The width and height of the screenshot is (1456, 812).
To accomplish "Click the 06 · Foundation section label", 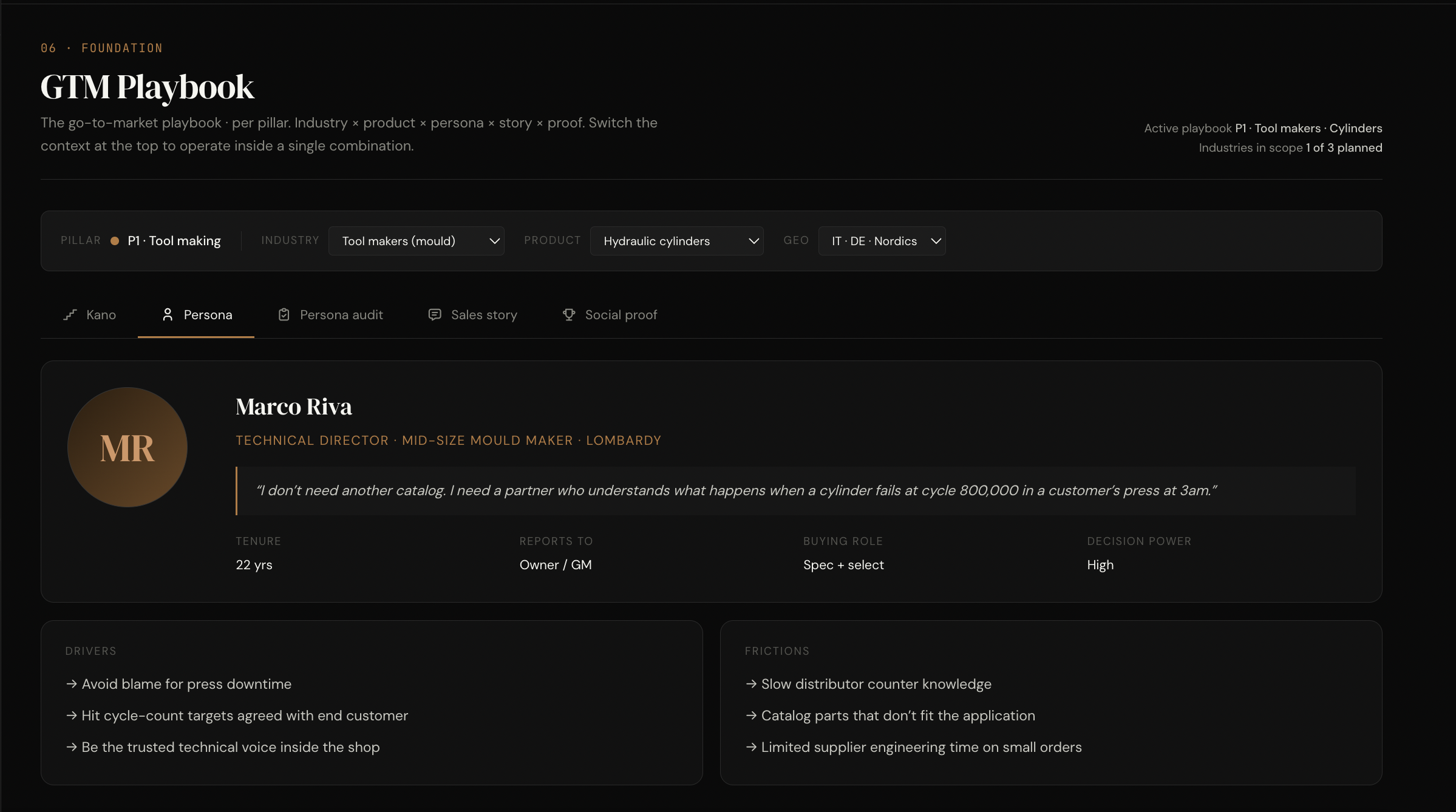I will pos(101,48).
